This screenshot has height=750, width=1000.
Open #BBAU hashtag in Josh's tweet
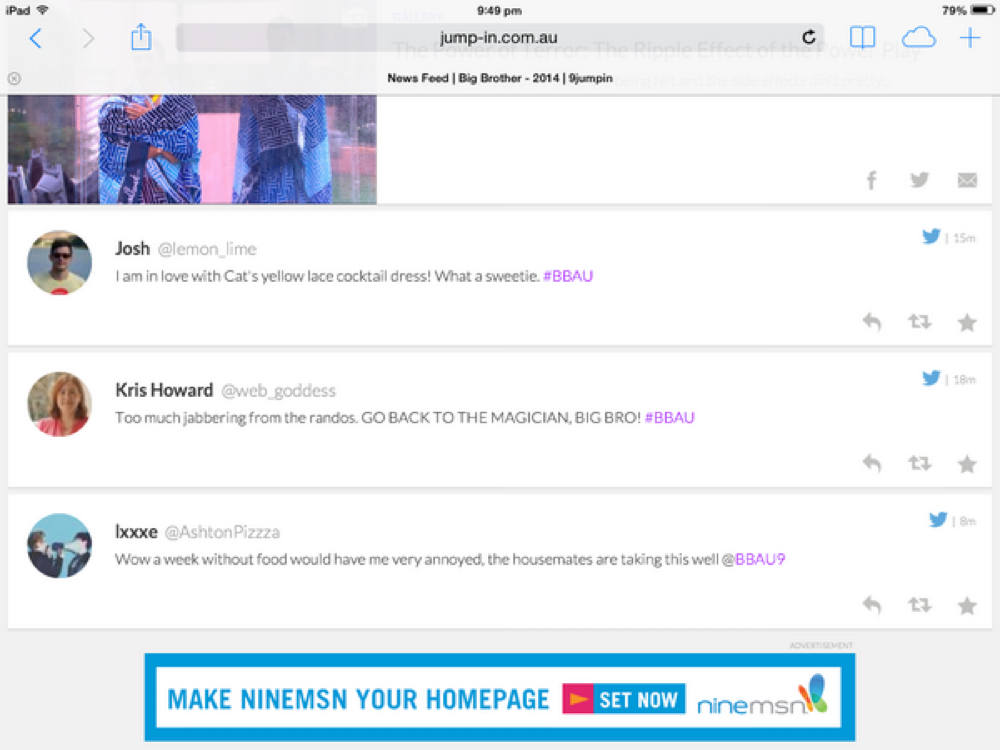tap(568, 276)
